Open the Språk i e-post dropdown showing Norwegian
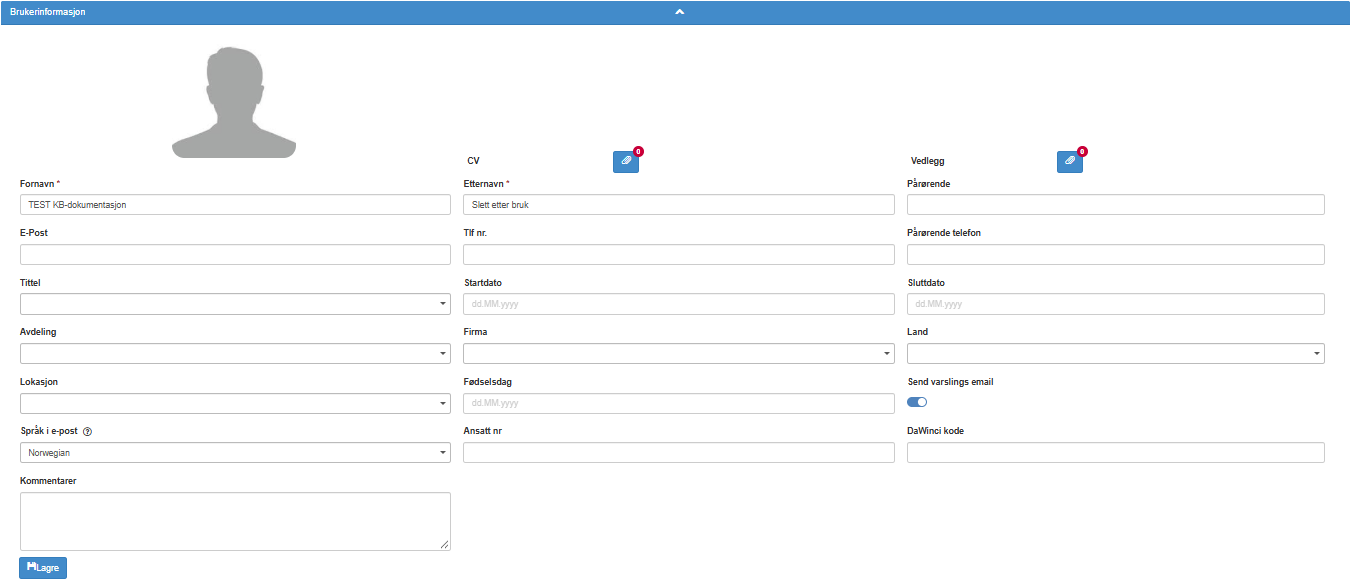The width and height of the screenshot is (1350, 586). pyautogui.click(x=235, y=453)
